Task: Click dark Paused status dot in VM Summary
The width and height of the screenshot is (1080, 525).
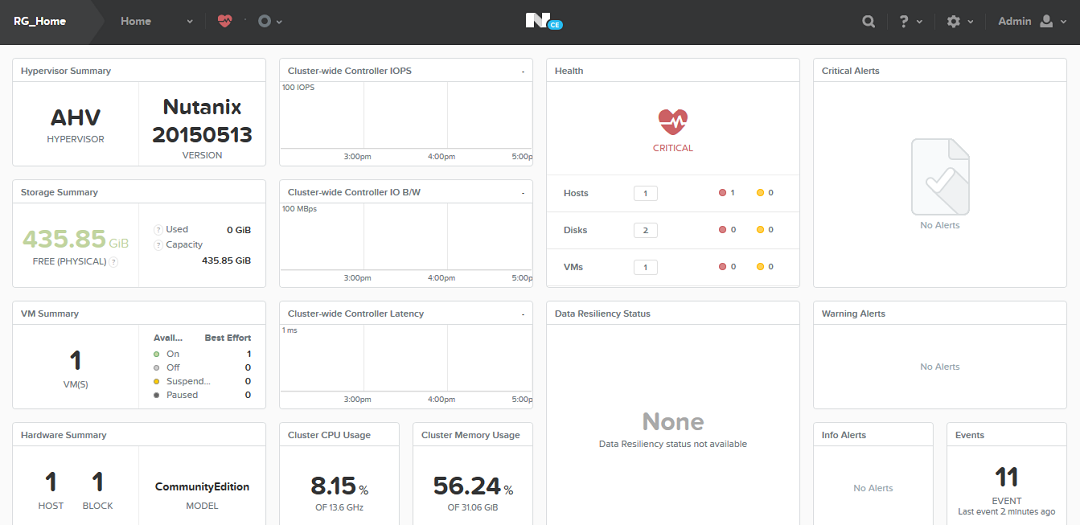Action: coord(157,395)
